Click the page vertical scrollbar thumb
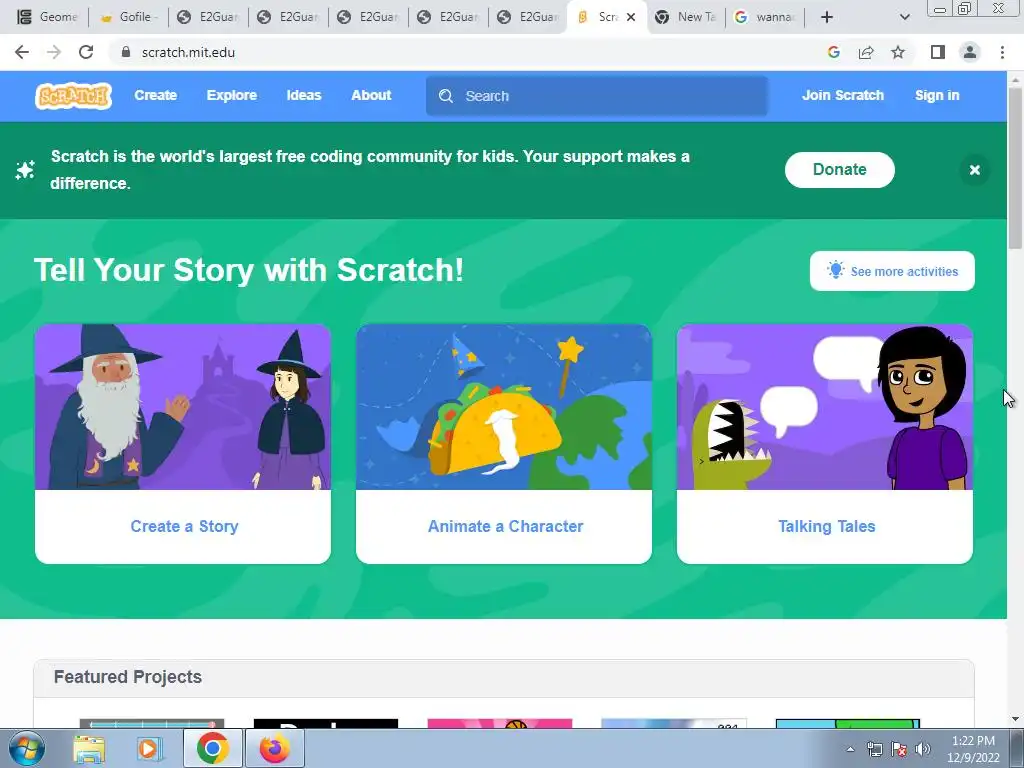This screenshot has width=1024, height=768. (1016, 167)
